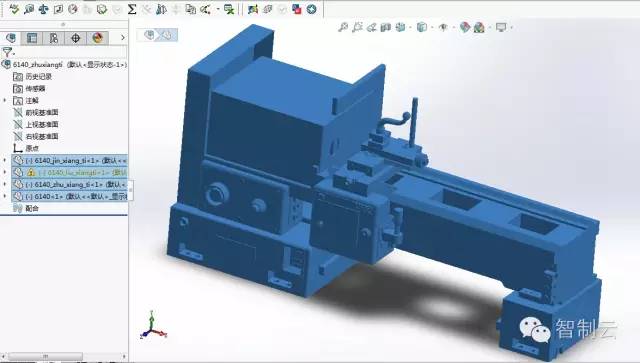The width and height of the screenshot is (640, 363).
Task: Open the Mass Properties sigma tool
Action: [x=131, y=9]
